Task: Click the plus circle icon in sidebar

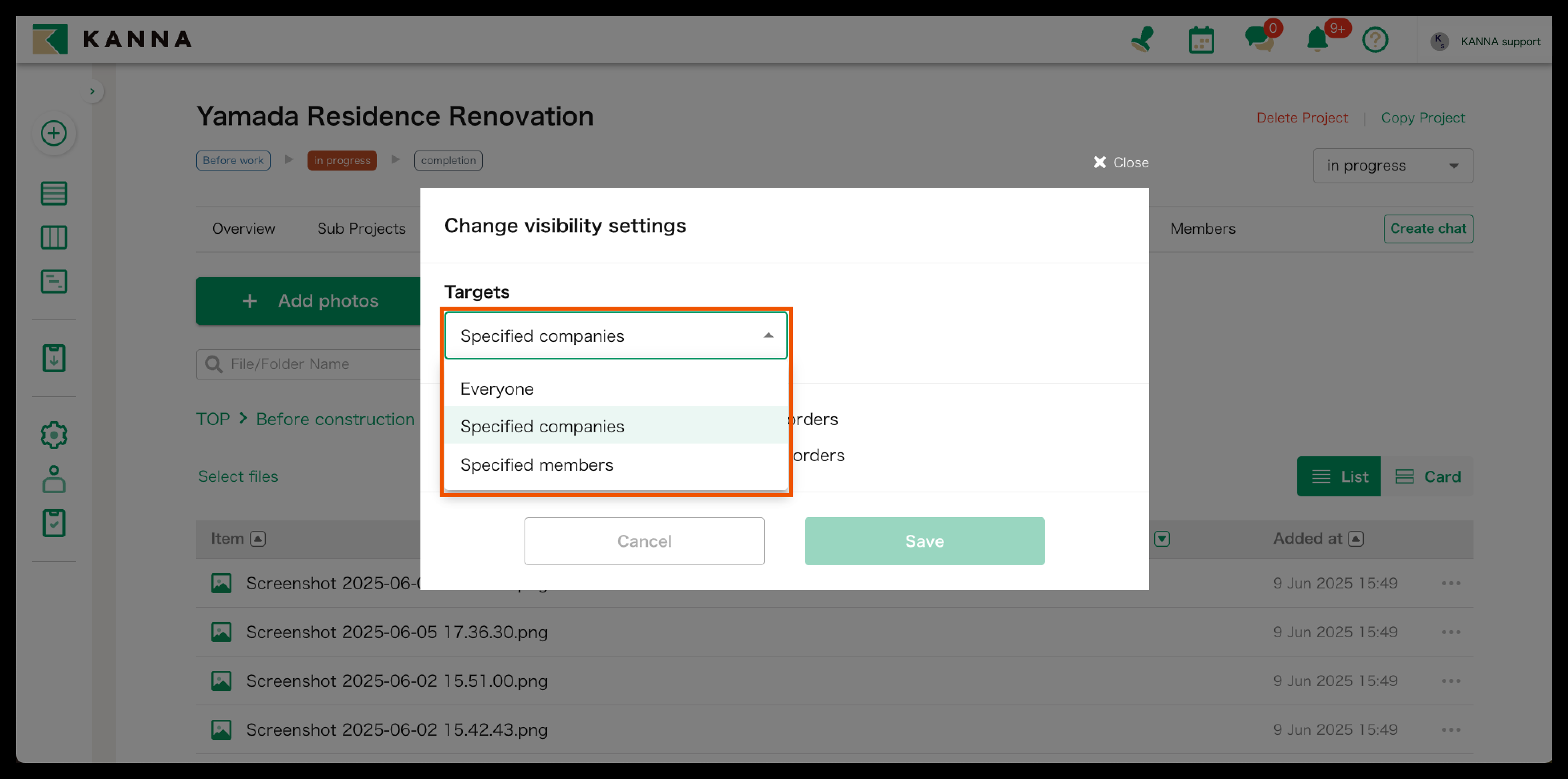Action: click(54, 133)
